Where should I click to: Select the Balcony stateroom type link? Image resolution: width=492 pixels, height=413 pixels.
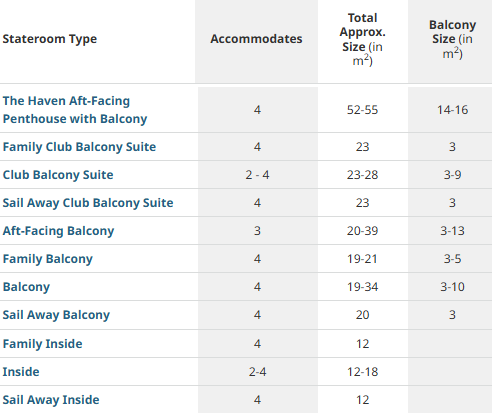click(26, 287)
